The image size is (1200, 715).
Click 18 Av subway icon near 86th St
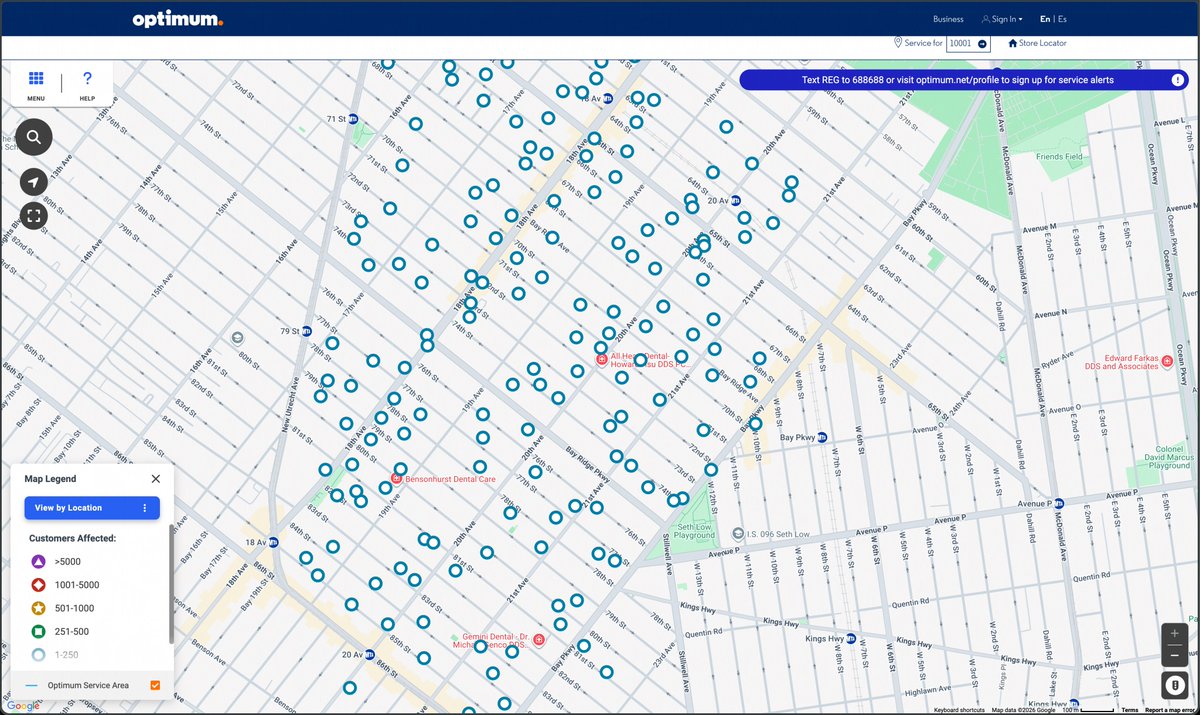[273, 542]
